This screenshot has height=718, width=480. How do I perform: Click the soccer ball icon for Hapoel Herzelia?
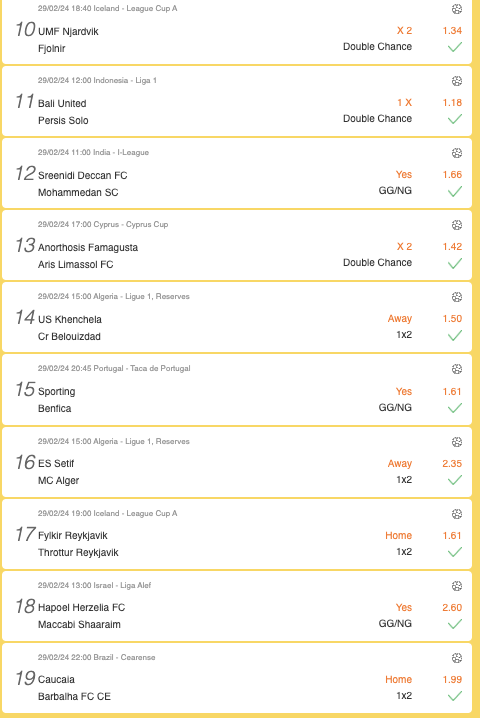(457, 586)
